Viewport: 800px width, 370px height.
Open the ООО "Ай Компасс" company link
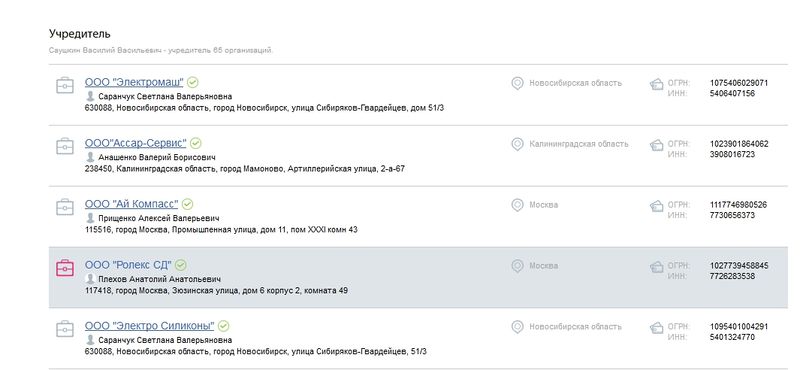point(132,204)
